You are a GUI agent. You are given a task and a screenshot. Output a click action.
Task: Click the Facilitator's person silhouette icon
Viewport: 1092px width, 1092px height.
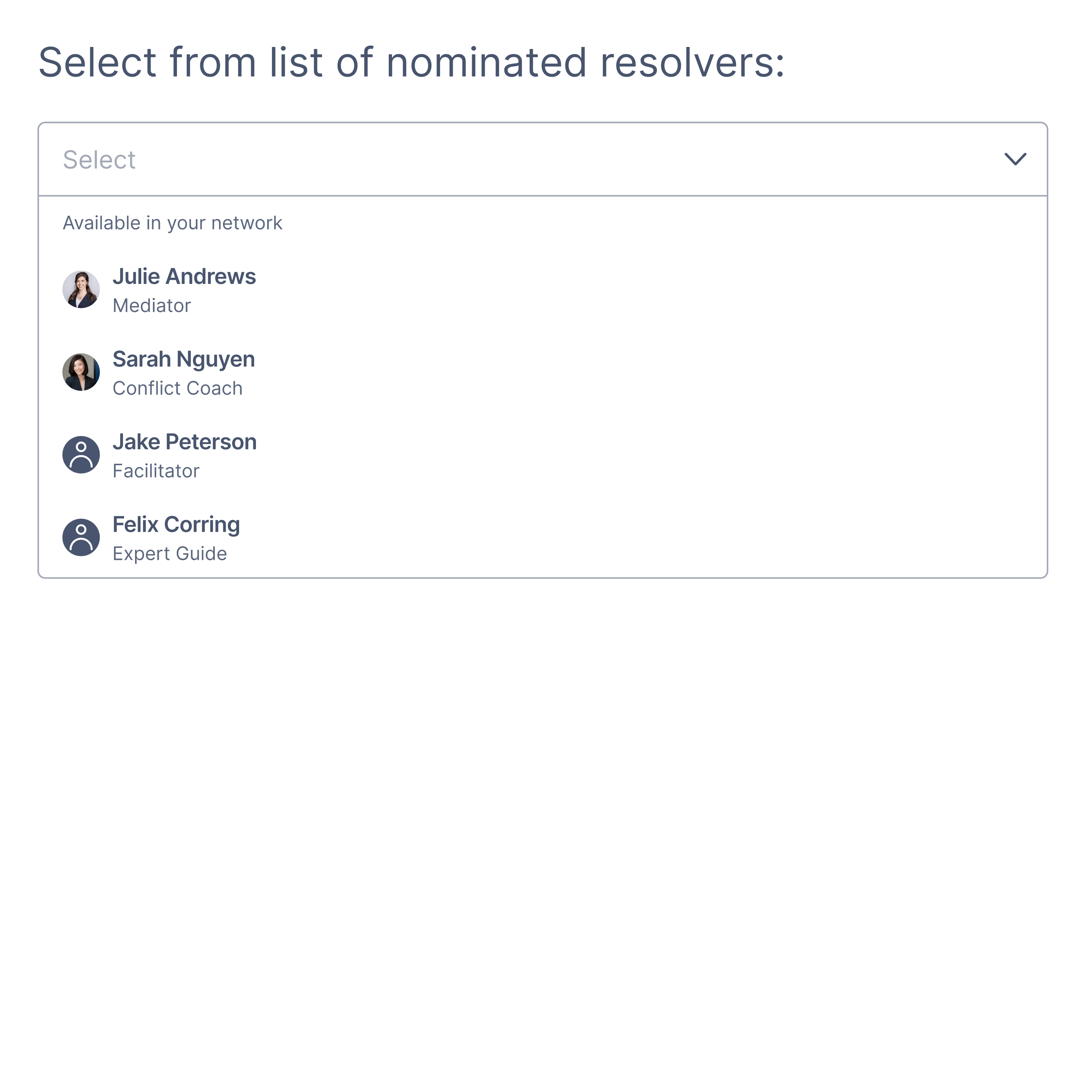pyautogui.click(x=81, y=454)
